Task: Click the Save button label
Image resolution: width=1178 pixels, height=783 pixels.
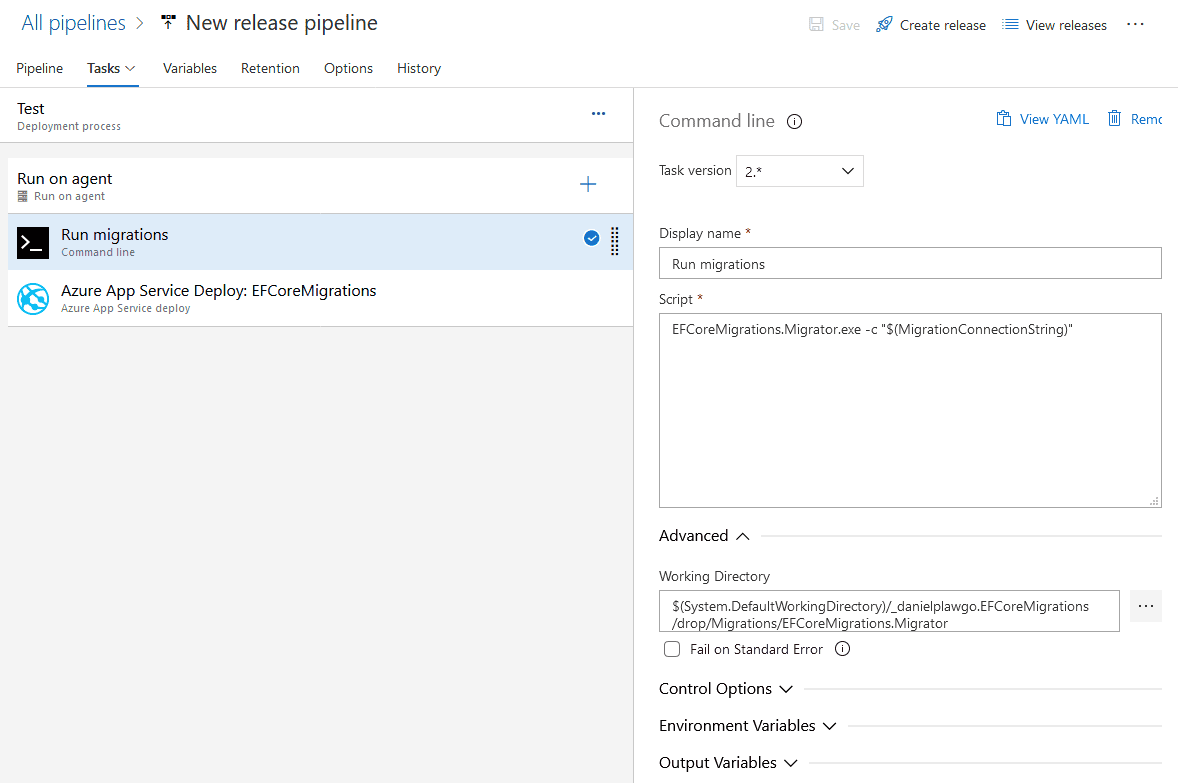Action: (846, 26)
